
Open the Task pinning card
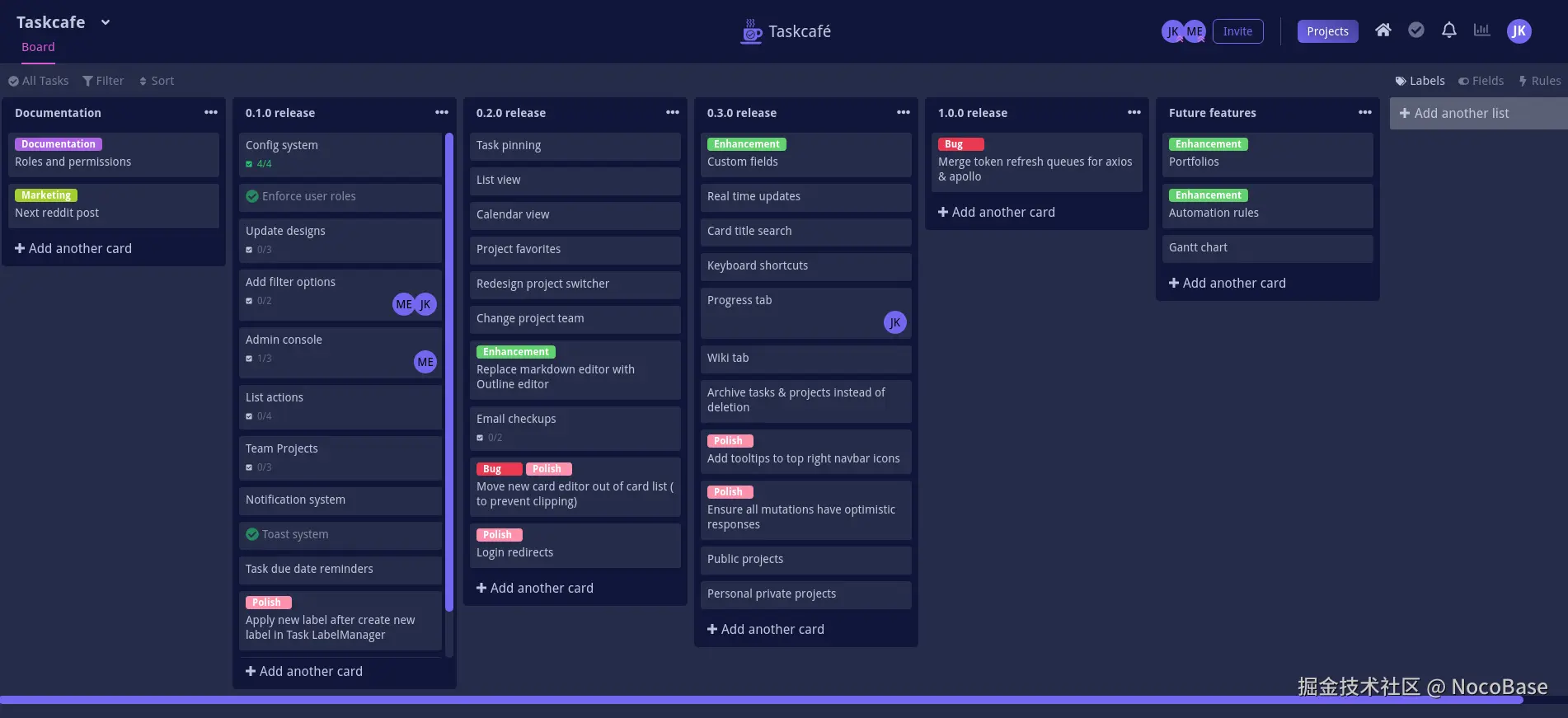pyautogui.click(x=575, y=146)
